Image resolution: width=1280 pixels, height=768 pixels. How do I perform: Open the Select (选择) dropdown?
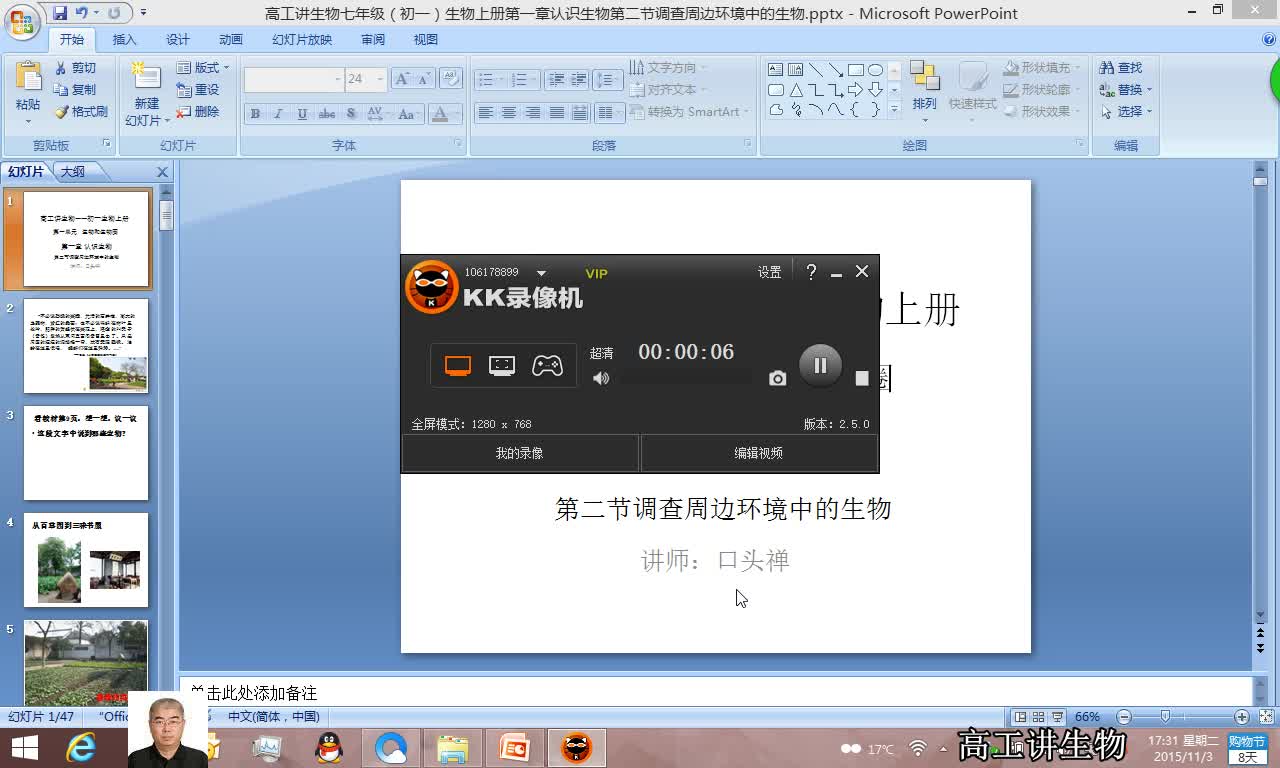(1126, 112)
